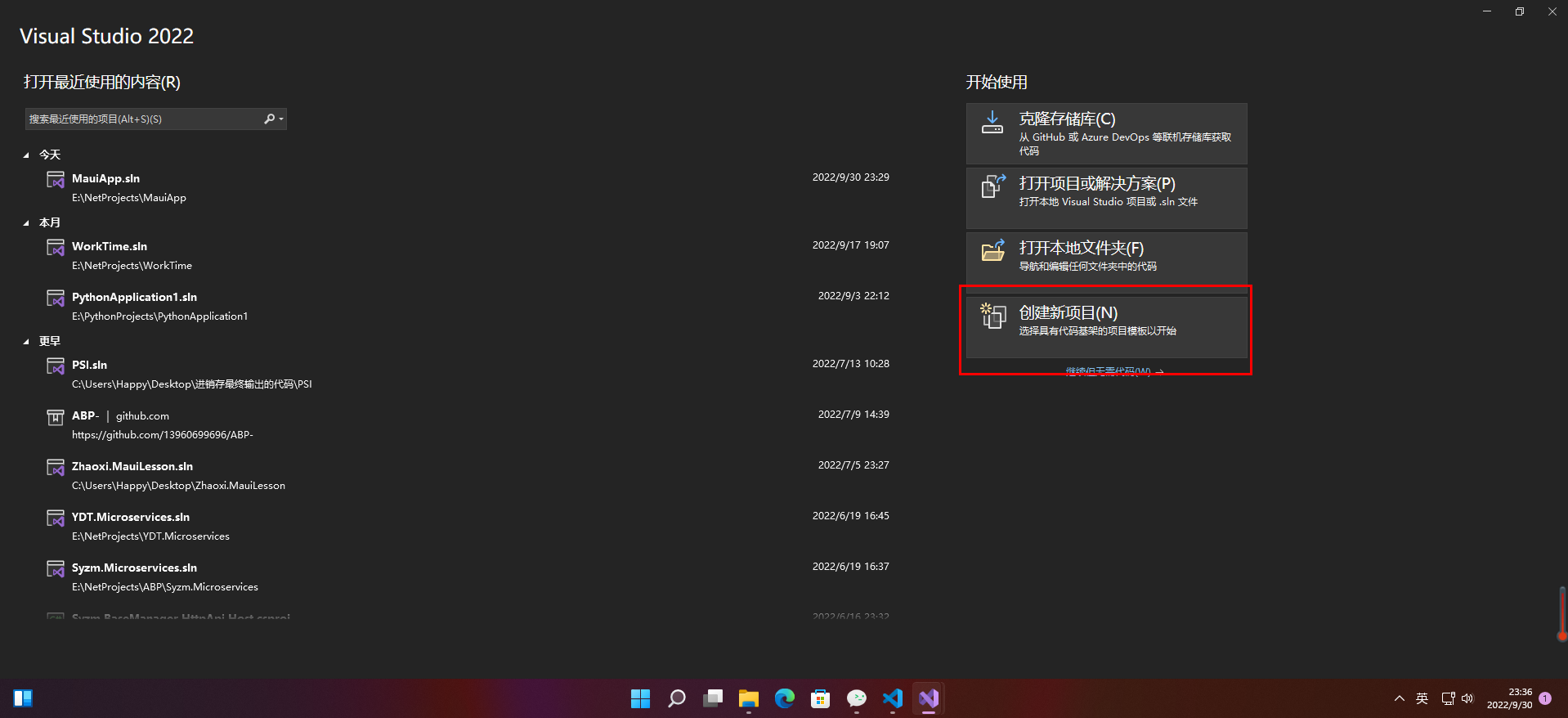The image size is (1568, 718).
Task: Click path E:\PythonProjects\PythonApplication1
Action: (159, 316)
